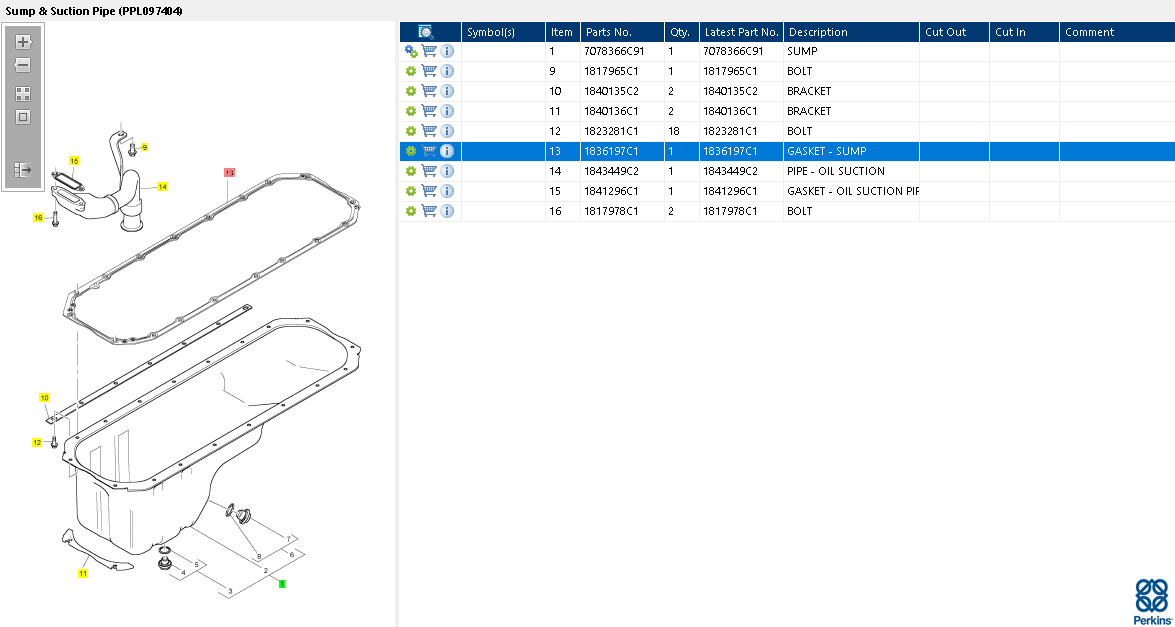This screenshot has height=627, width=1175.
Task: Open info for selected GASKET - SUMP row
Action: coord(447,151)
